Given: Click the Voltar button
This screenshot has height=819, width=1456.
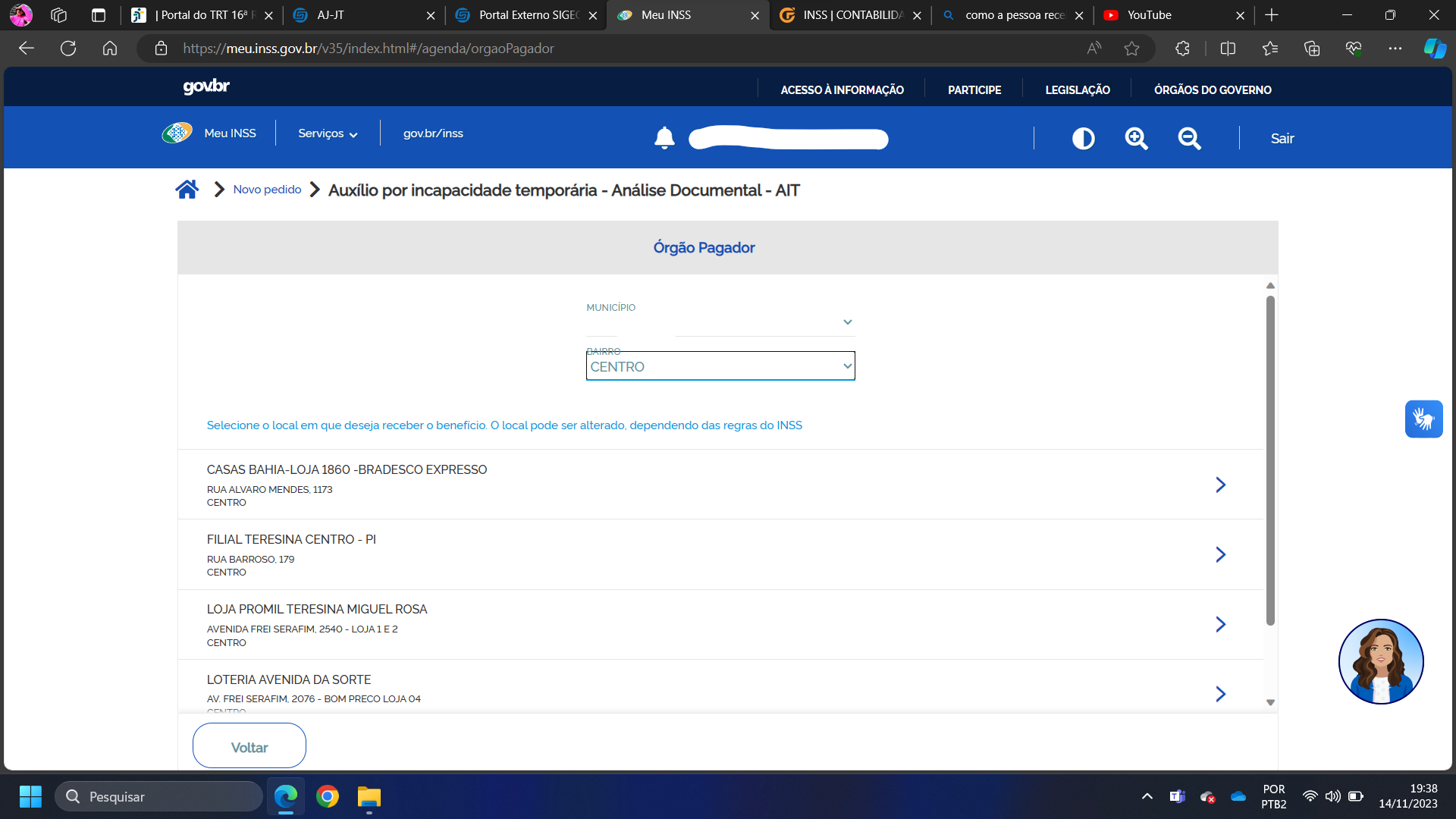Looking at the screenshot, I should pos(249,746).
